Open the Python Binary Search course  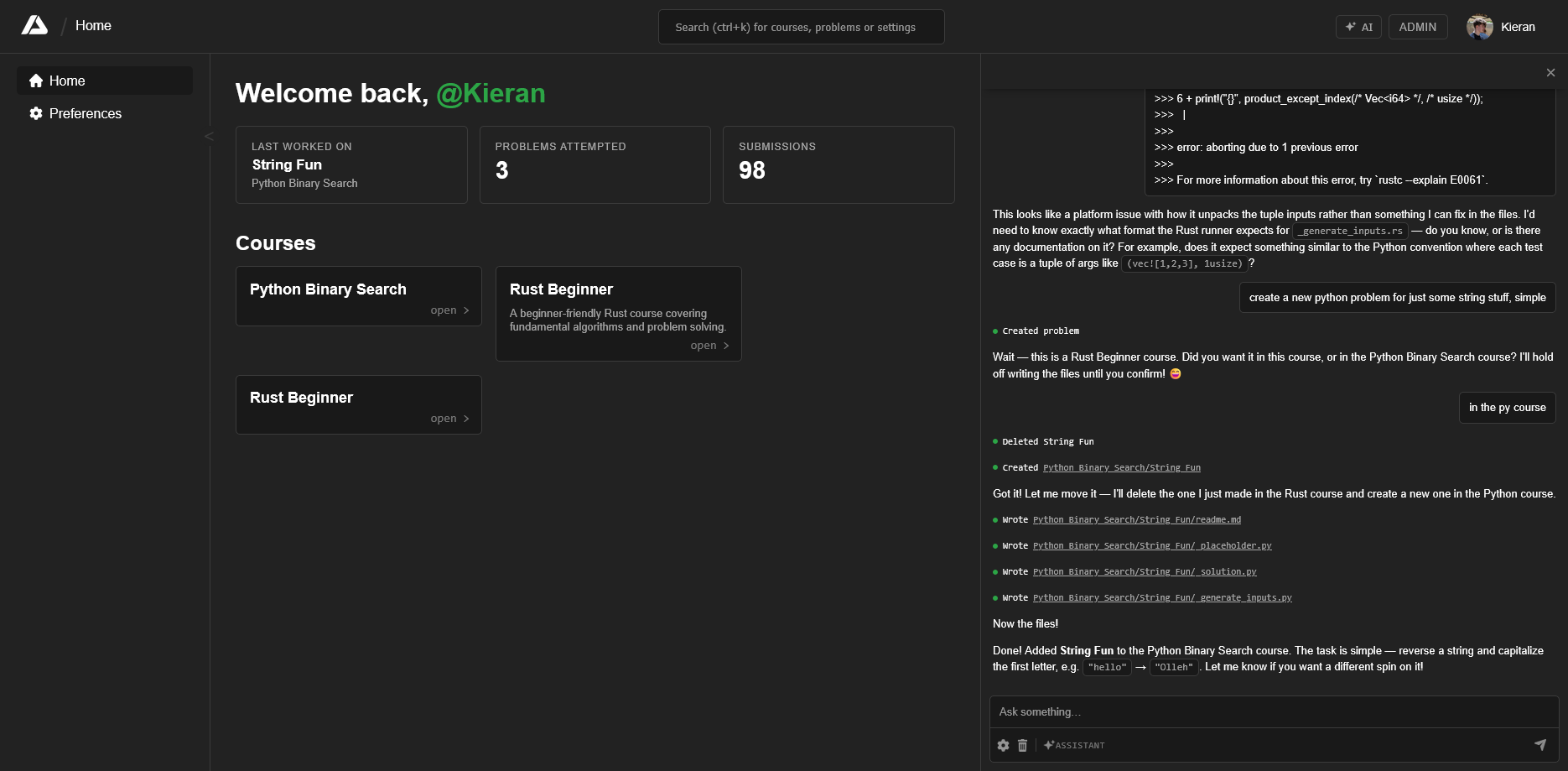pyautogui.click(x=359, y=296)
